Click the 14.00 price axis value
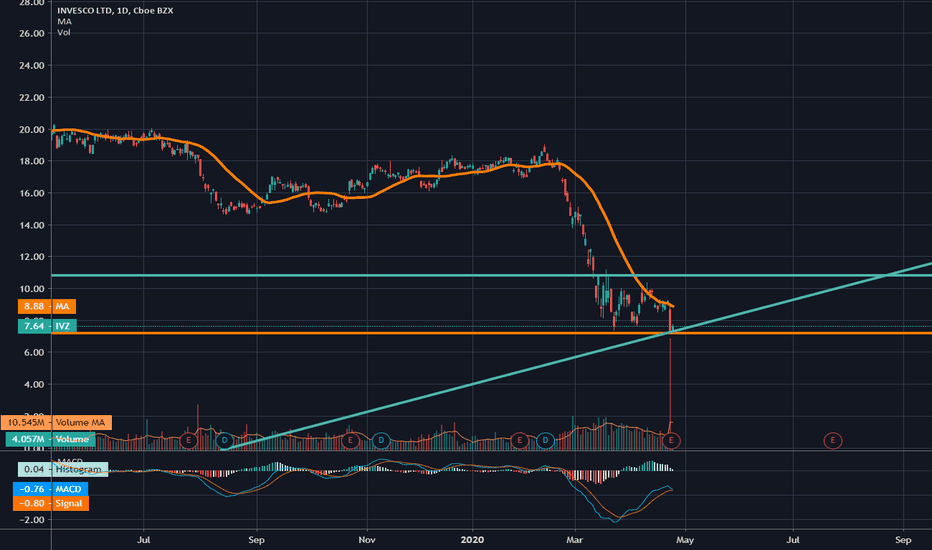The image size is (932, 550). (32, 225)
